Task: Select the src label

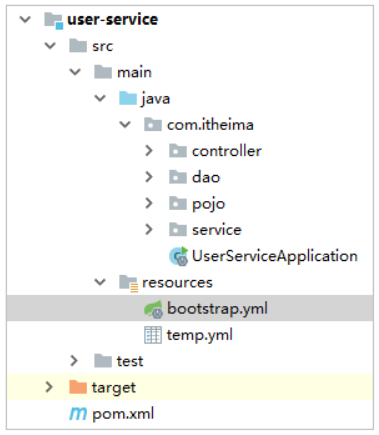Action: tap(103, 46)
